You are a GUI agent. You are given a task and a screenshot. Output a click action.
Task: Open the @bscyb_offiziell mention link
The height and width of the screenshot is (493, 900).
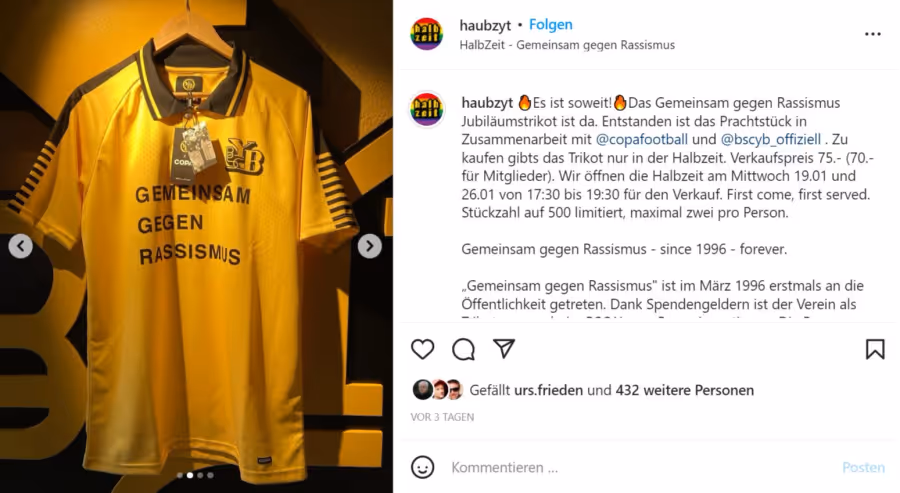point(771,139)
